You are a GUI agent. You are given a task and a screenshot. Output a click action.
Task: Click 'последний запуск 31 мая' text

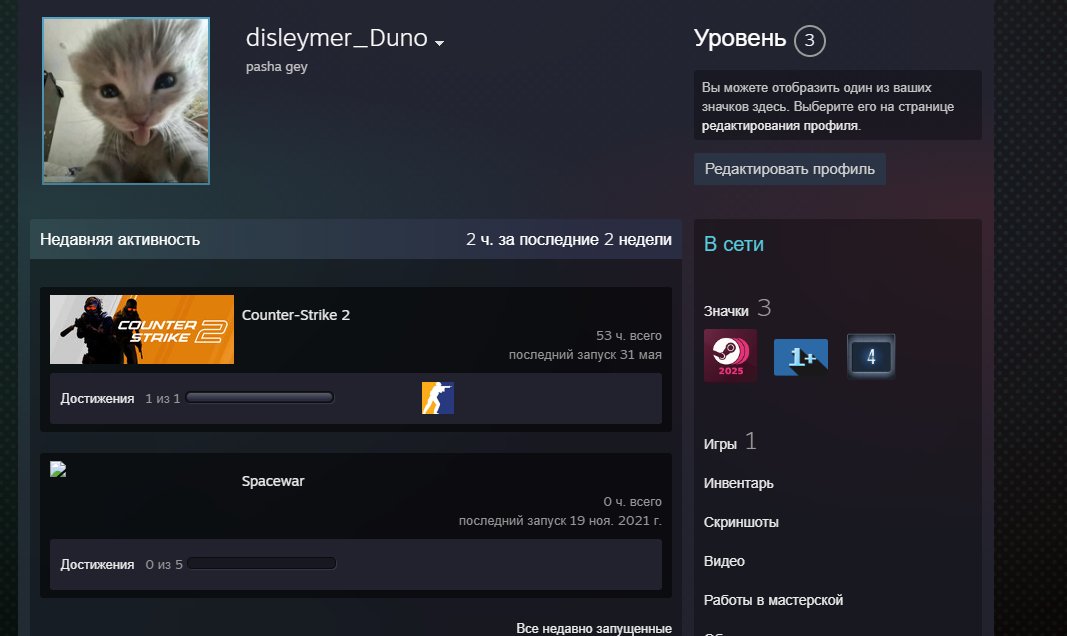pos(585,354)
